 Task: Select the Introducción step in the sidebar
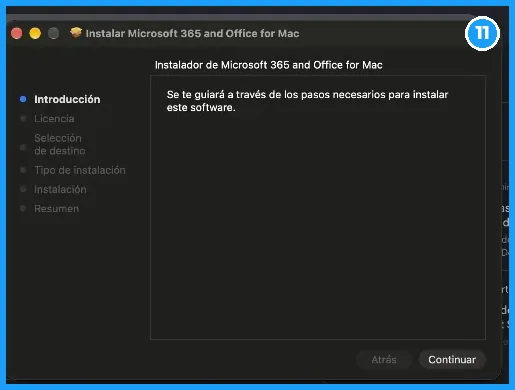(x=67, y=99)
